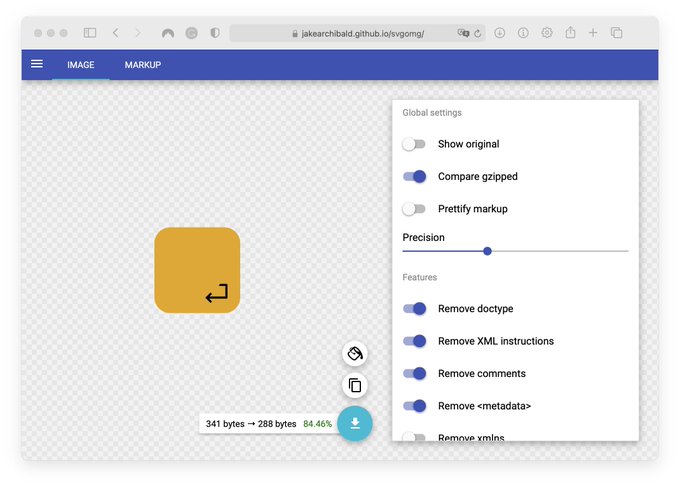The height and width of the screenshot is (487, 680).
Task: Toggle Remove xmlns switch
Action: (414, 437)
